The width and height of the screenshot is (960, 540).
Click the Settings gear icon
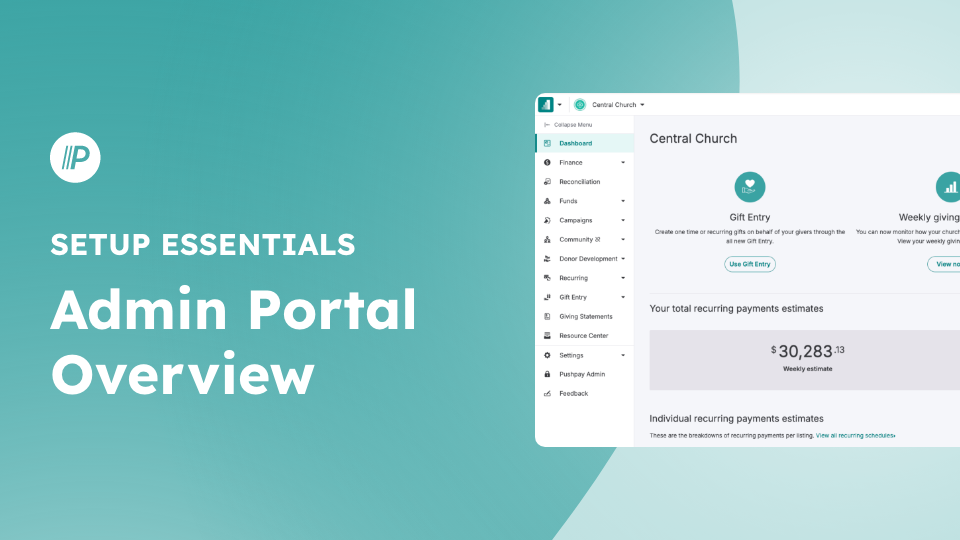(x=547, y=355)
